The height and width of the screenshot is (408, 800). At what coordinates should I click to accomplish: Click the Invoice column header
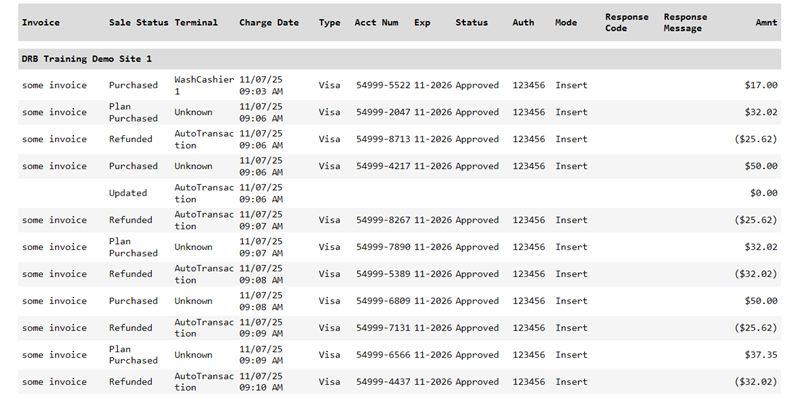pyautogui.click(x=41, y=22)
